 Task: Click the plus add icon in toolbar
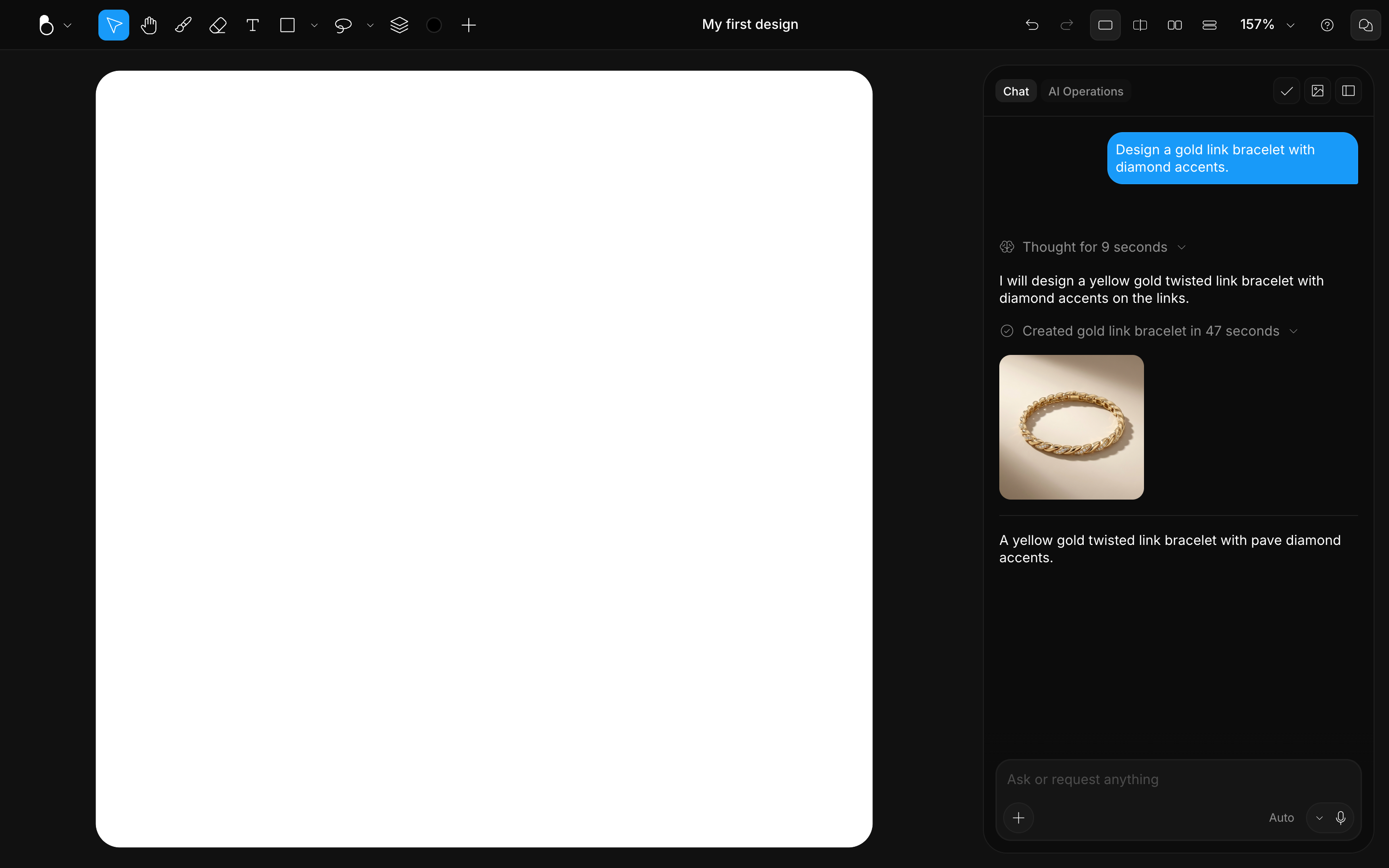coord(469,25)
